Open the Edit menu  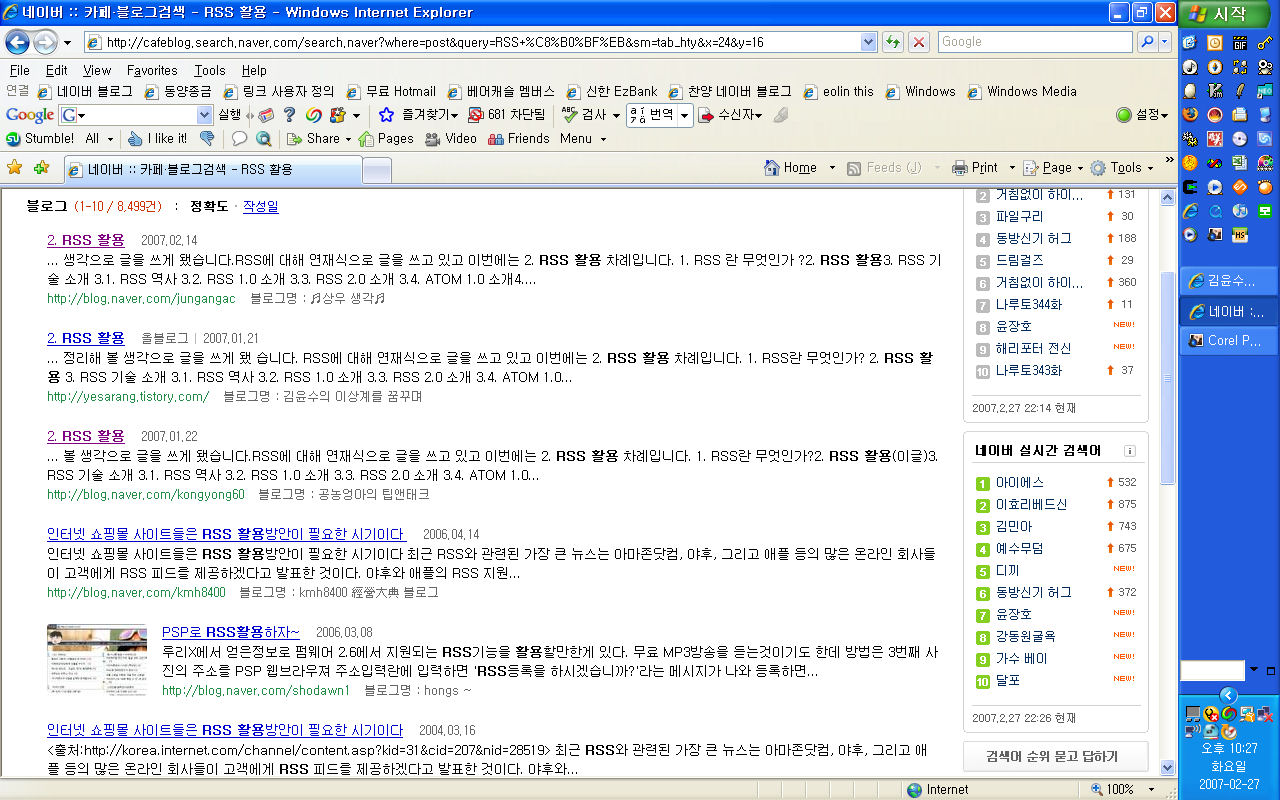click(x=57, y=70)
